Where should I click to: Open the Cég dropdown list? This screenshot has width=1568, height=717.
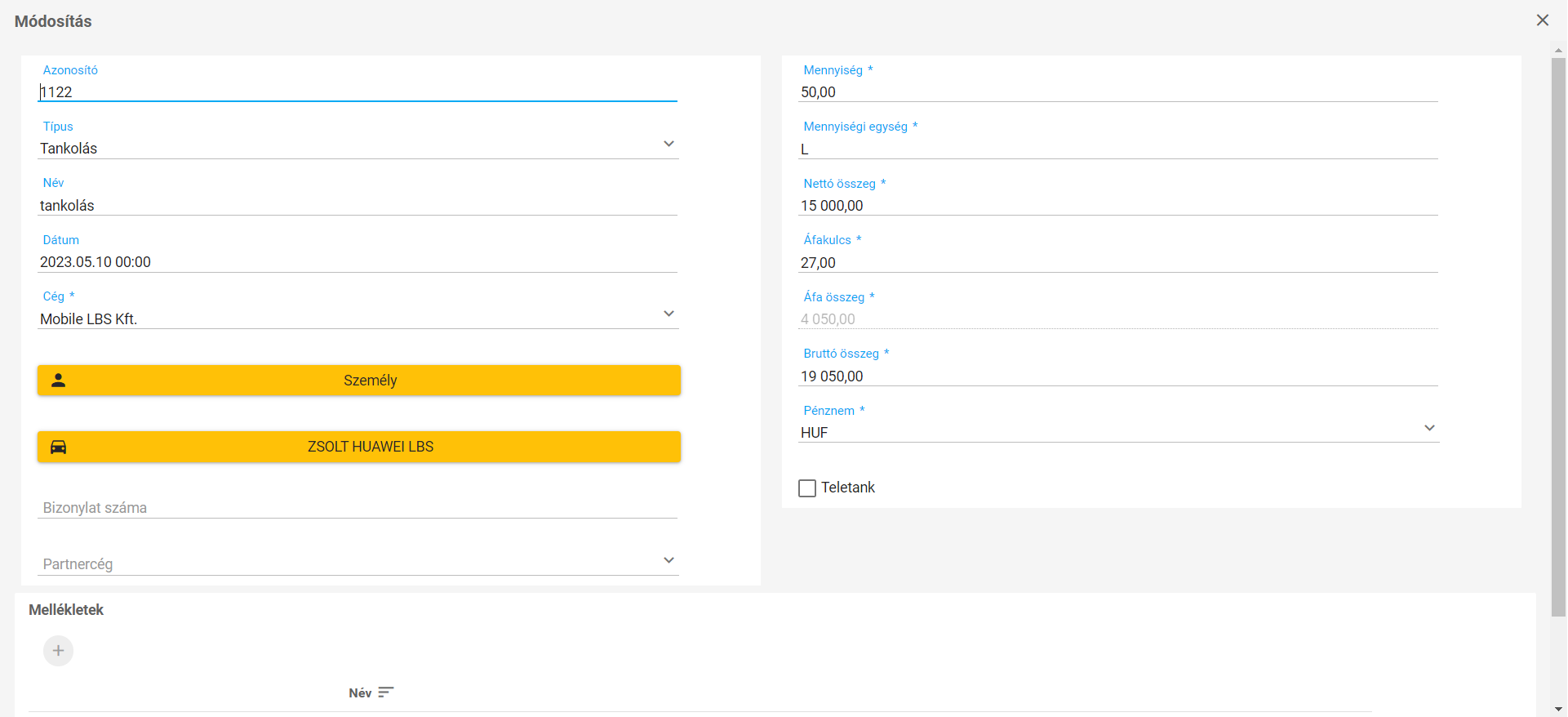pyautogui.click(x=669, y=314)
